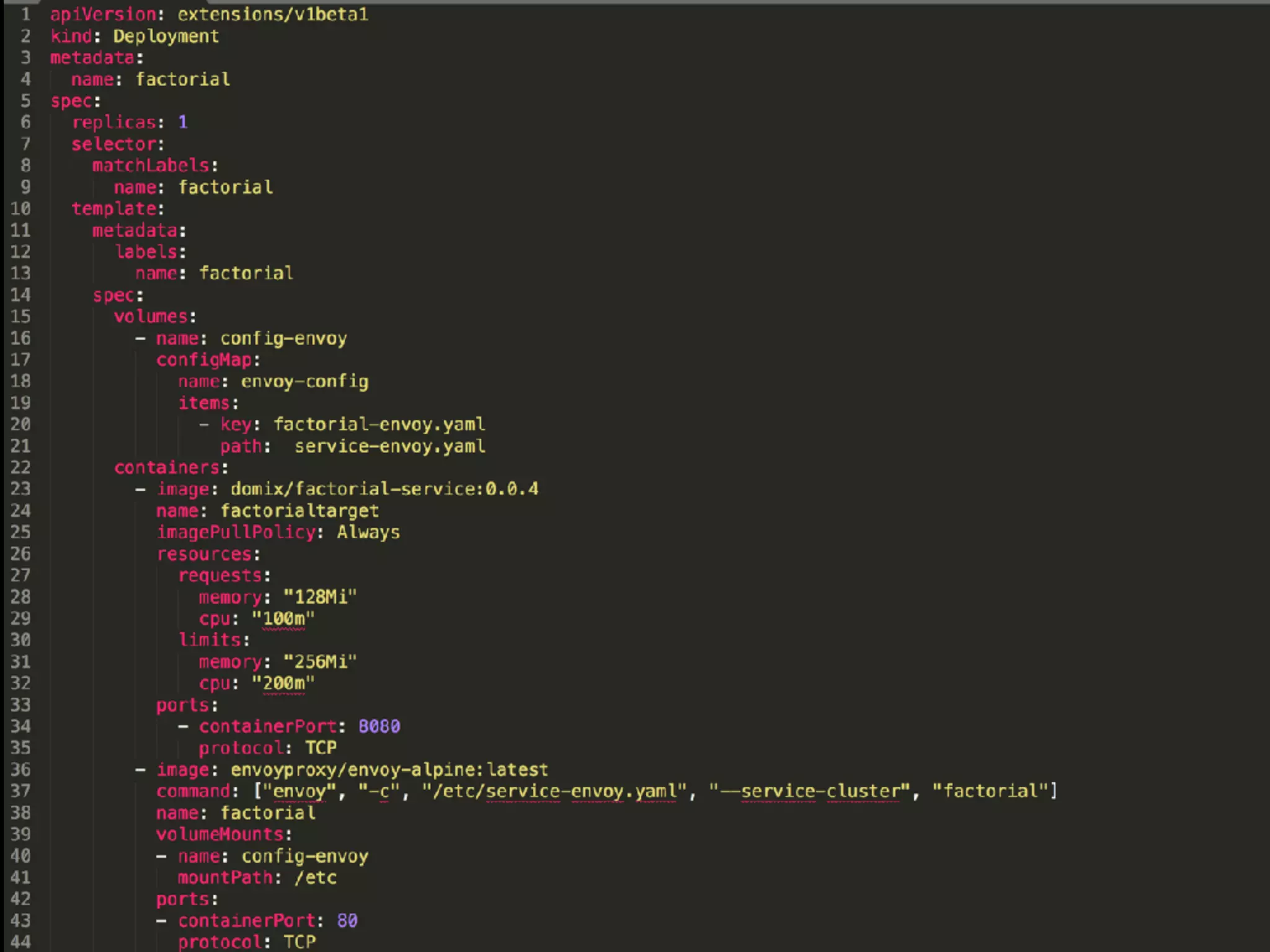Click the 'factorialtarget' container name
The width and height of the screenshot is (1270, 952).
[x=300, y=511]
